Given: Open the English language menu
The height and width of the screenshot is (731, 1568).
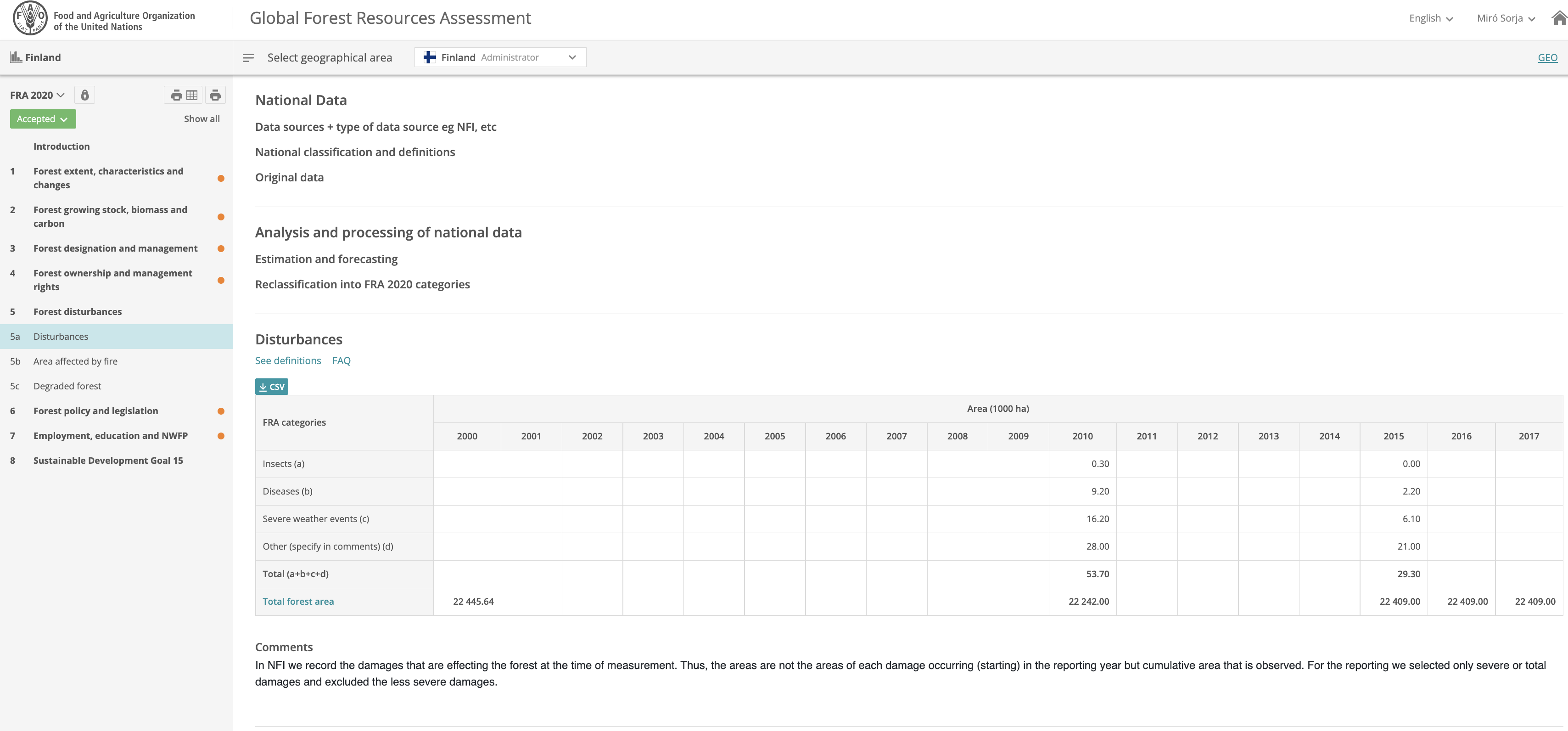Looking at the screenshot, I should click(1430, 17).
